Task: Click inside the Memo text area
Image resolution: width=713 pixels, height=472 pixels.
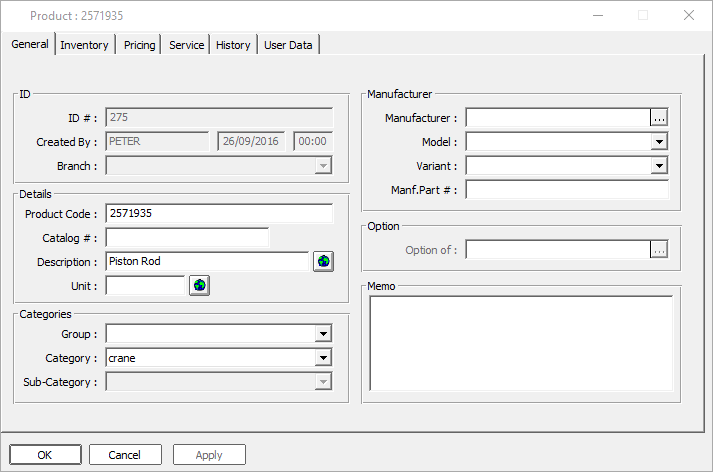Action: 521,343
